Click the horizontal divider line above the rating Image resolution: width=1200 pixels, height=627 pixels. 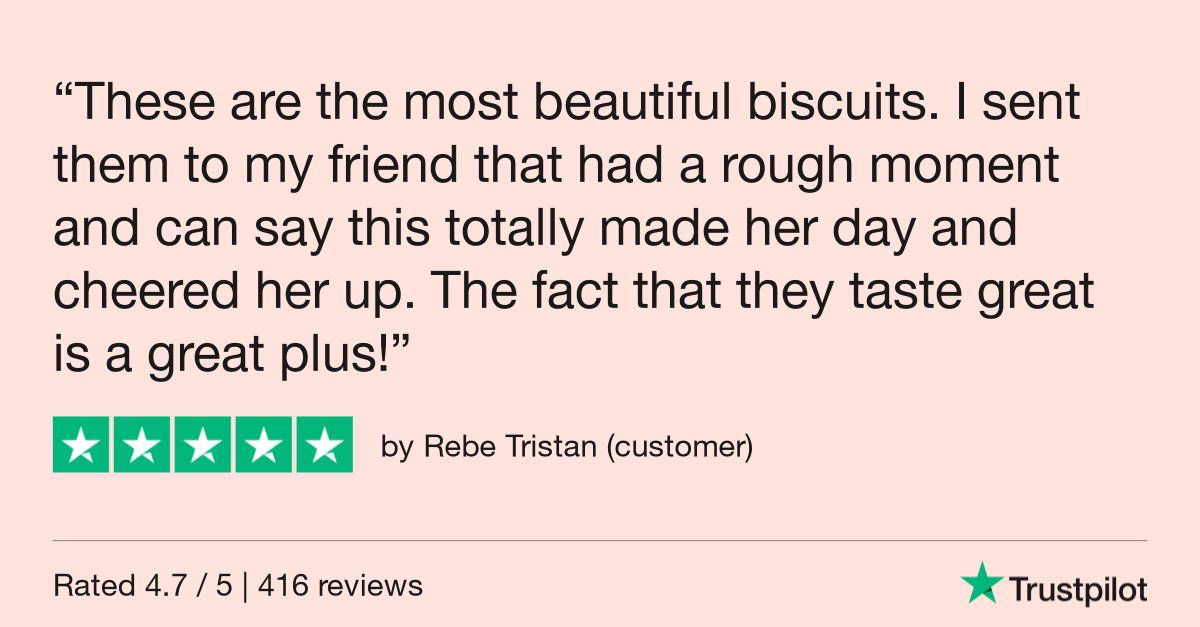click(600, 541)
